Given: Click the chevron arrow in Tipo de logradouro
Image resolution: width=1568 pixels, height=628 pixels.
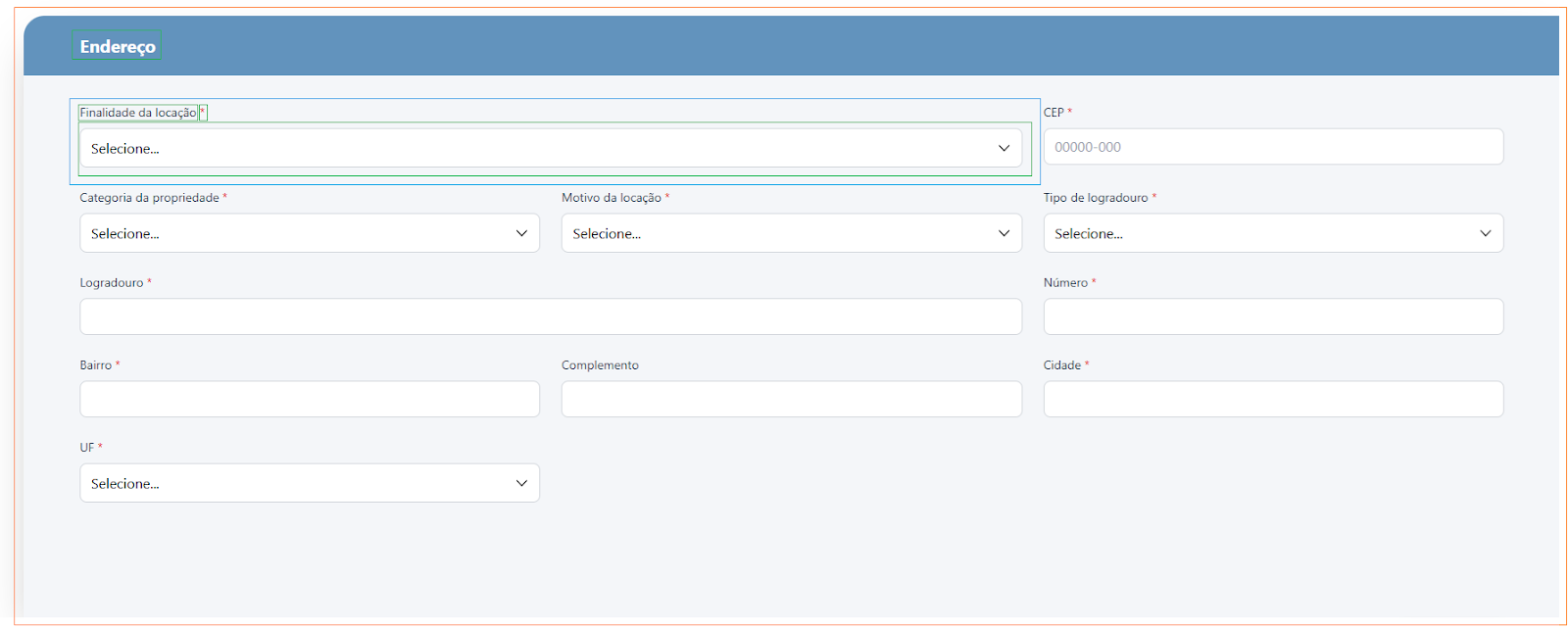Looking at the screenshot, I should point(1485,234).
